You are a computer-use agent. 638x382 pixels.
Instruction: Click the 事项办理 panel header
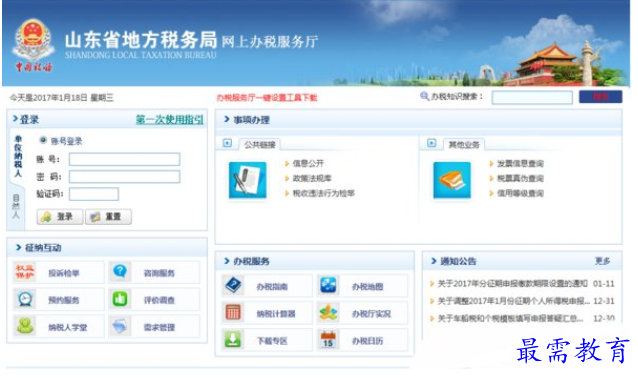(419, 120)
